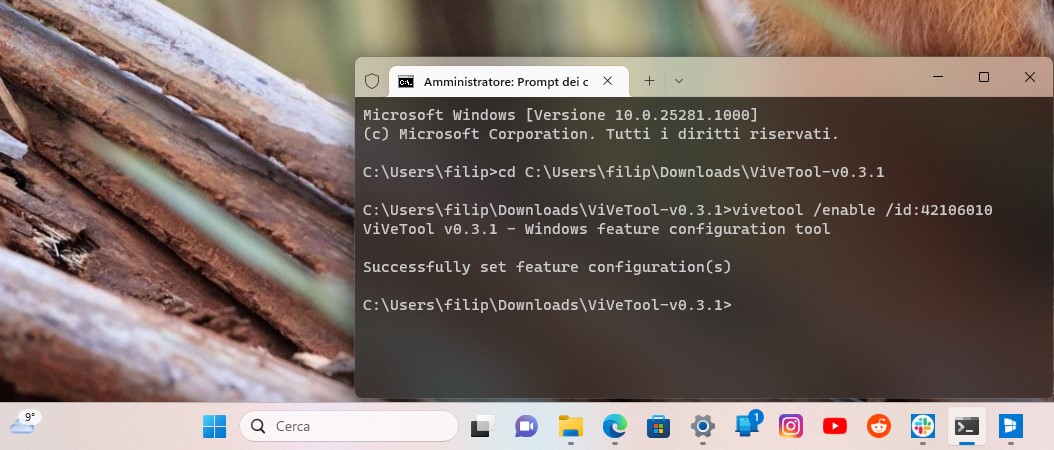1054x450 pixels.
Task: Click the command prompt icon in tab
Action: tap(406, 81)
